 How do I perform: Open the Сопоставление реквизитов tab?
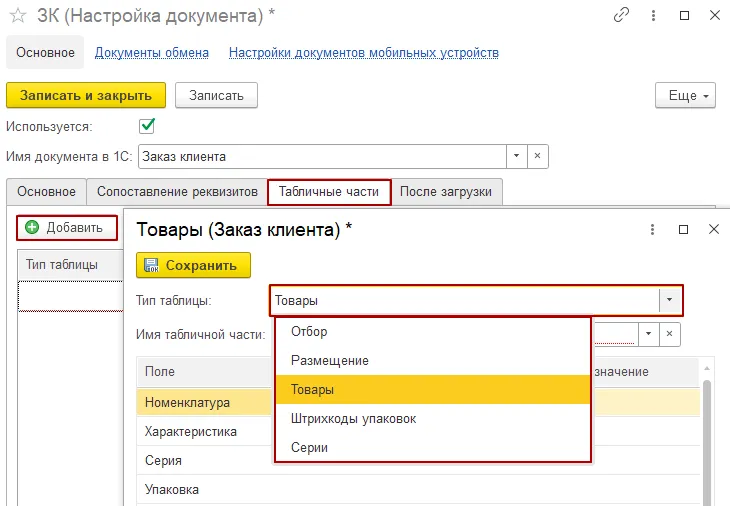click(176, 191)
